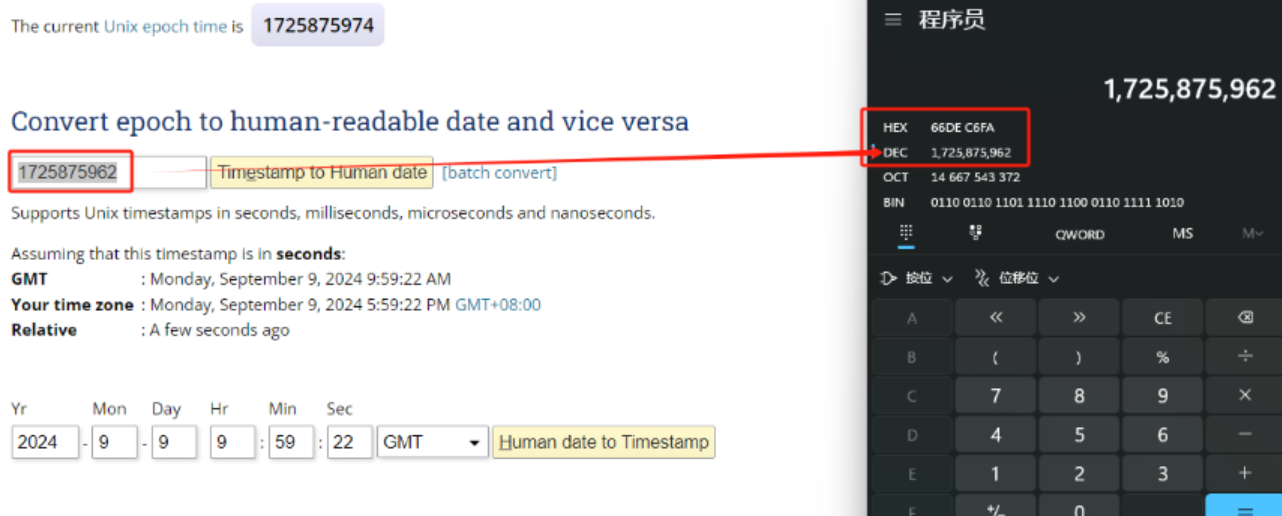Focus the Mon input field
1282x516 pixels.
(x=114, y=442)
